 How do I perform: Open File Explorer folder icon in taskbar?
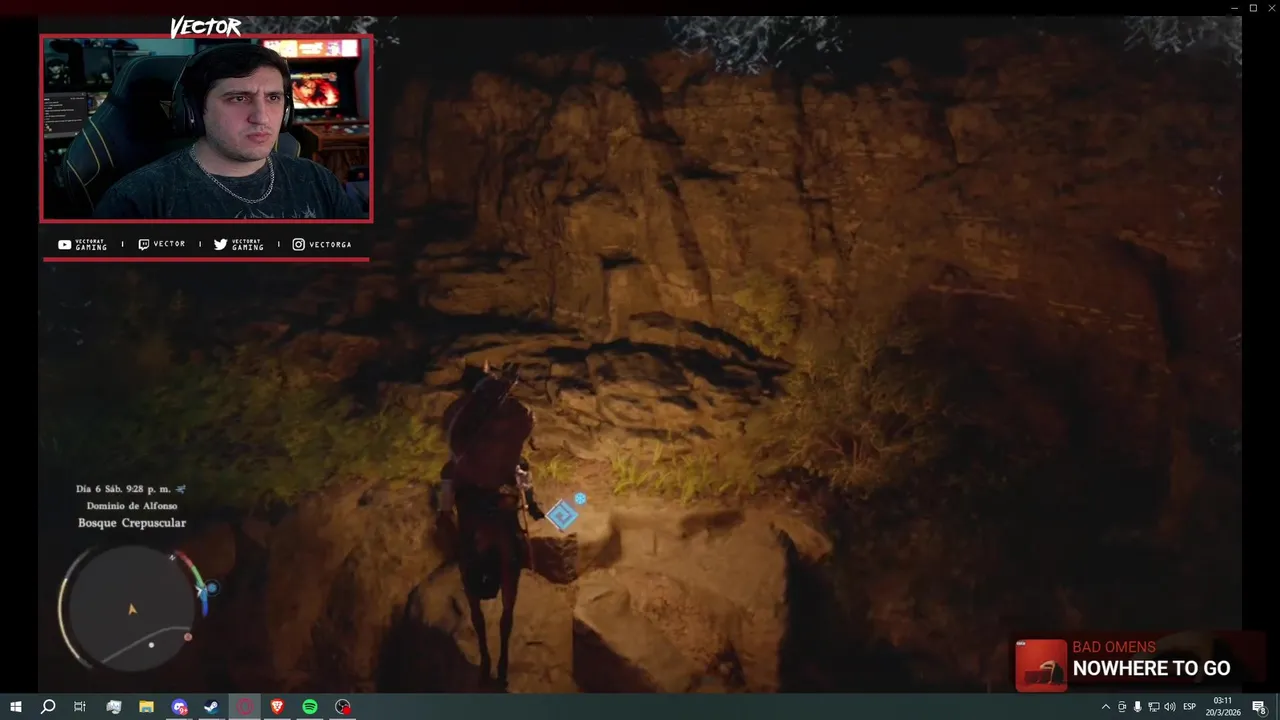click(146, 707)
